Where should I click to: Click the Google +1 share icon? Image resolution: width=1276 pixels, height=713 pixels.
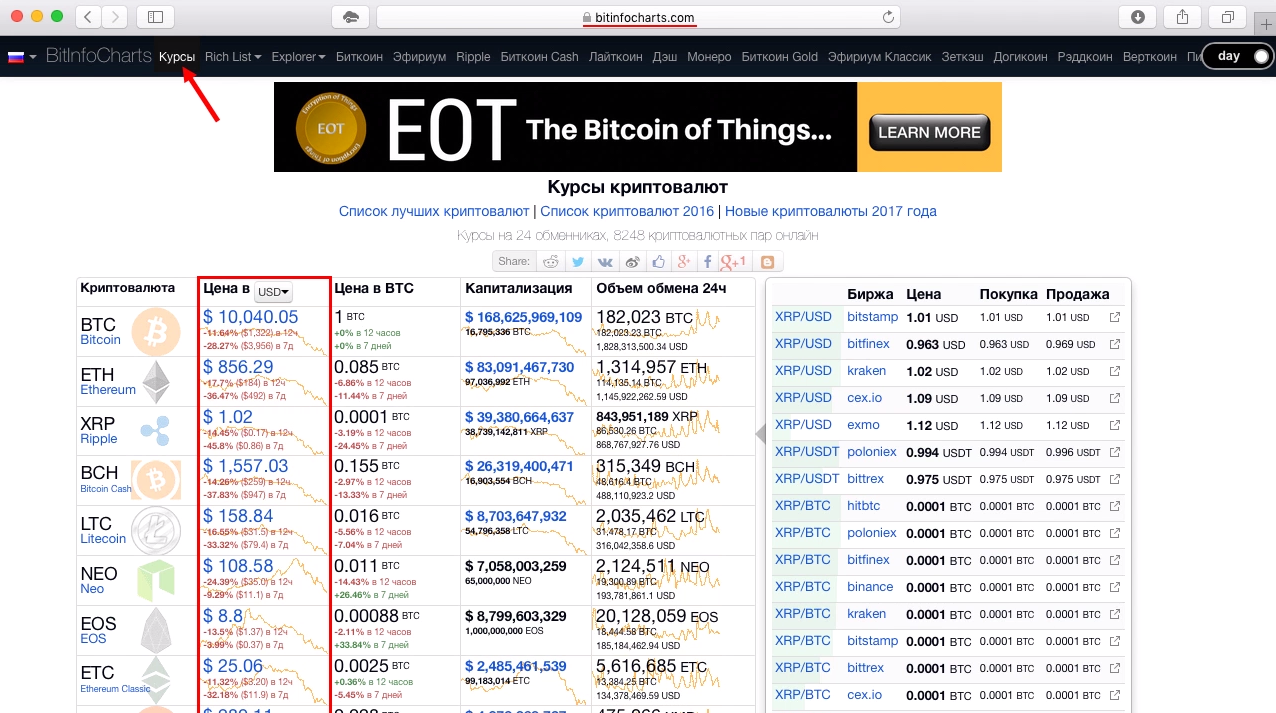734,262
